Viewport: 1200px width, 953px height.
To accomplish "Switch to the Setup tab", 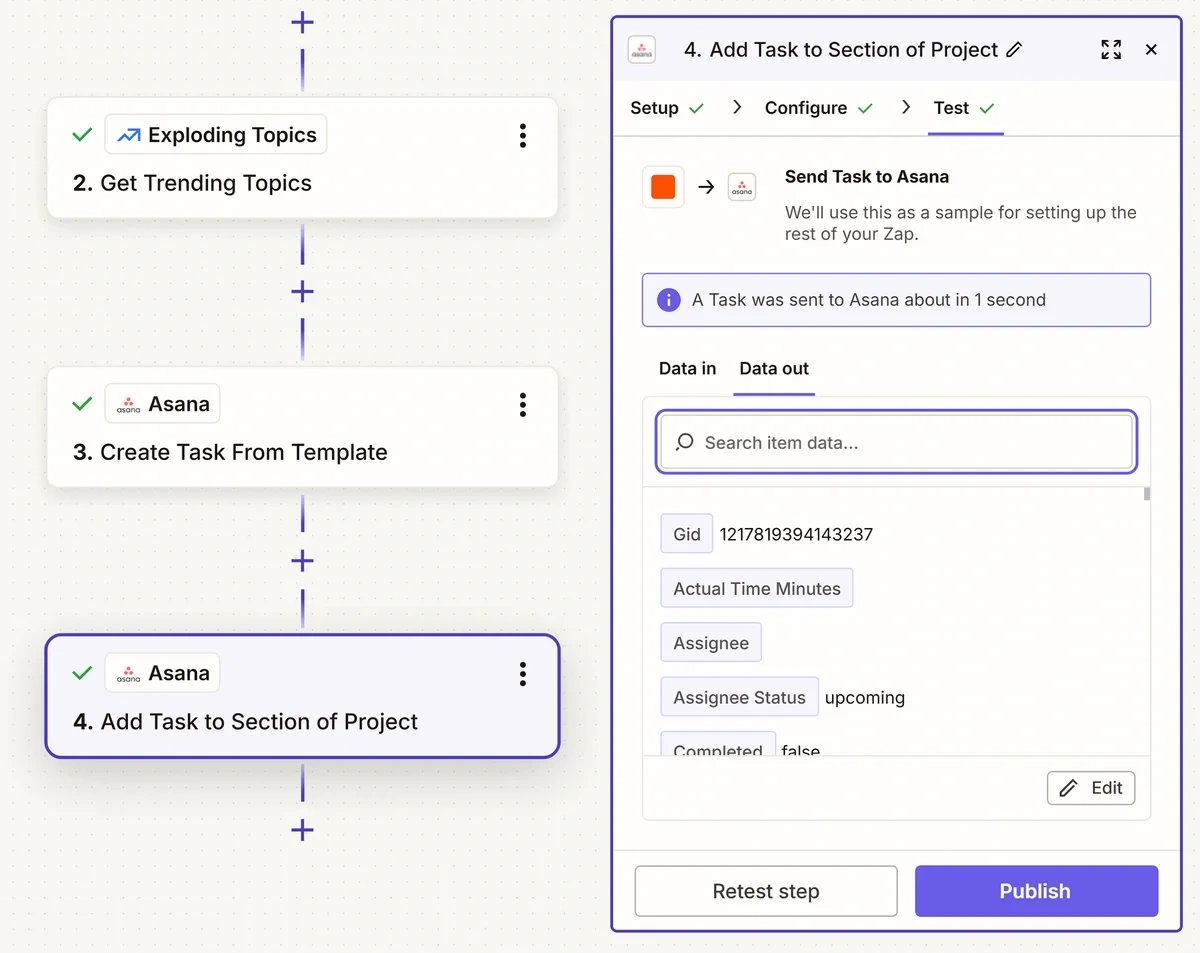I will tap(667, 108).
